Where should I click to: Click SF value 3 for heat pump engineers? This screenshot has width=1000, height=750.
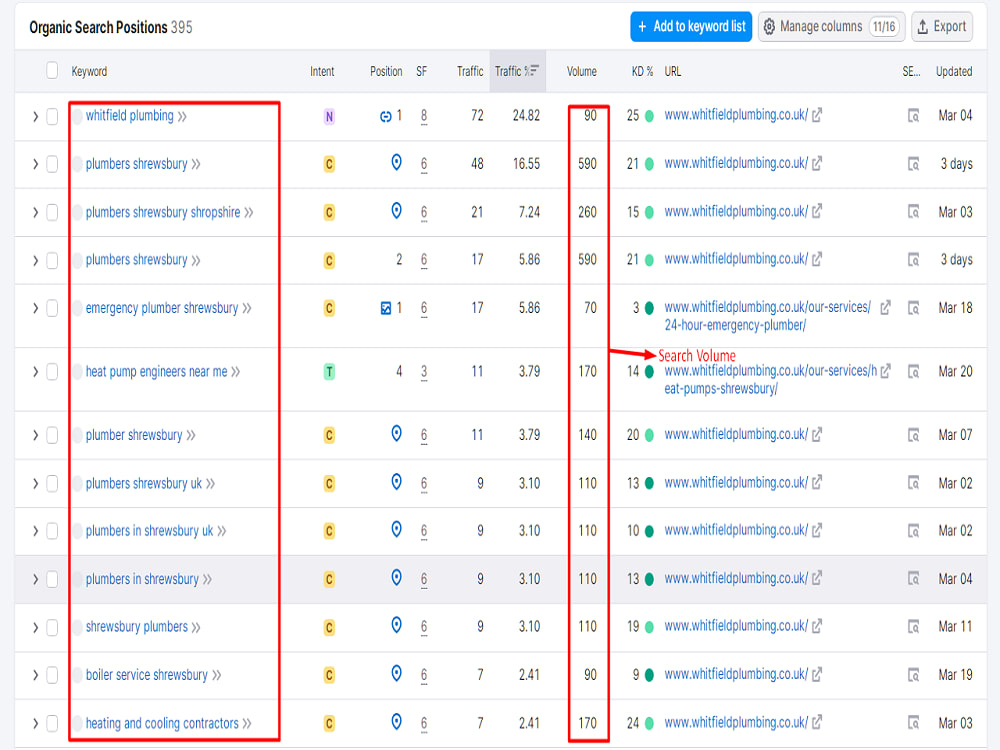pos(423,372)
